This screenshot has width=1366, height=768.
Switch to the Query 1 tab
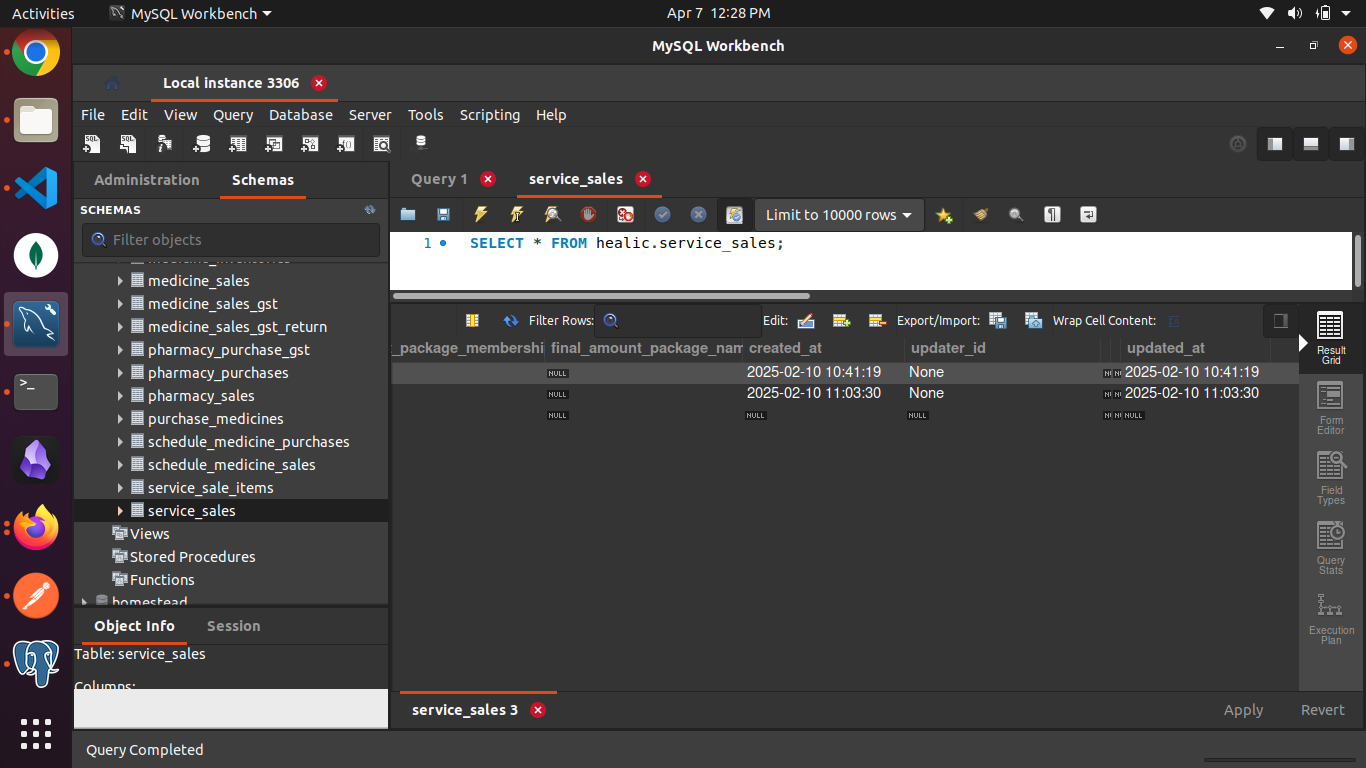439,179
